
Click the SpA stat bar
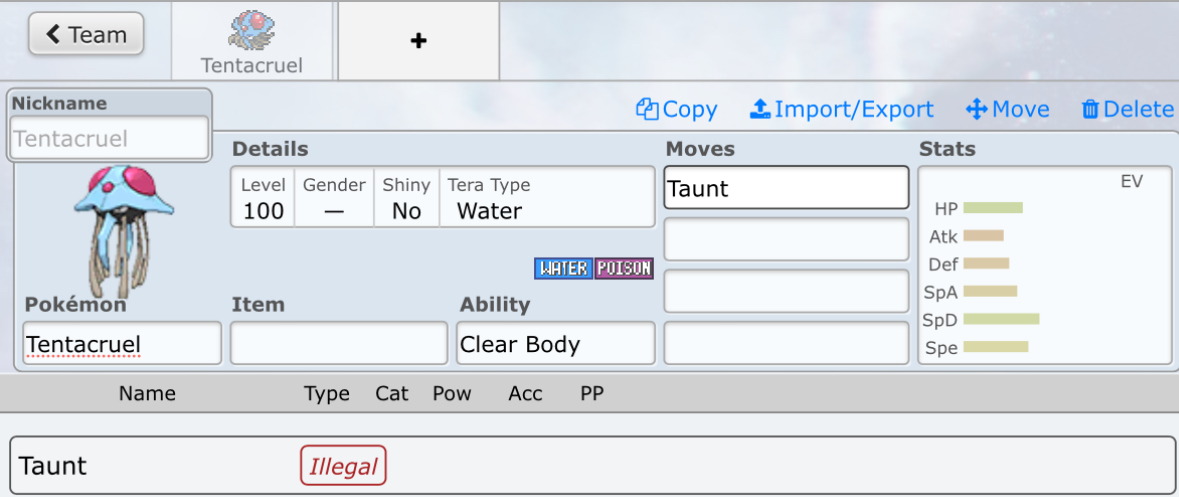(990, 291)
